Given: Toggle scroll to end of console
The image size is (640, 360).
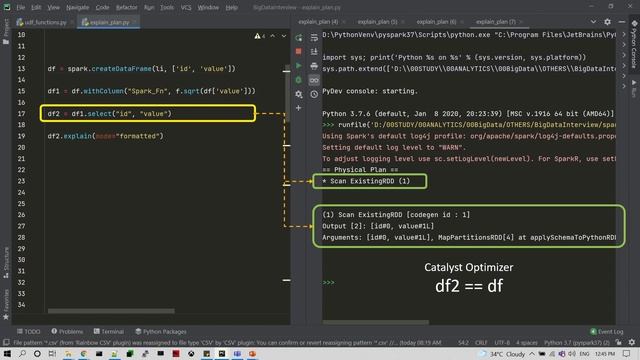Looking at the screenshot, I should point(314,51).
